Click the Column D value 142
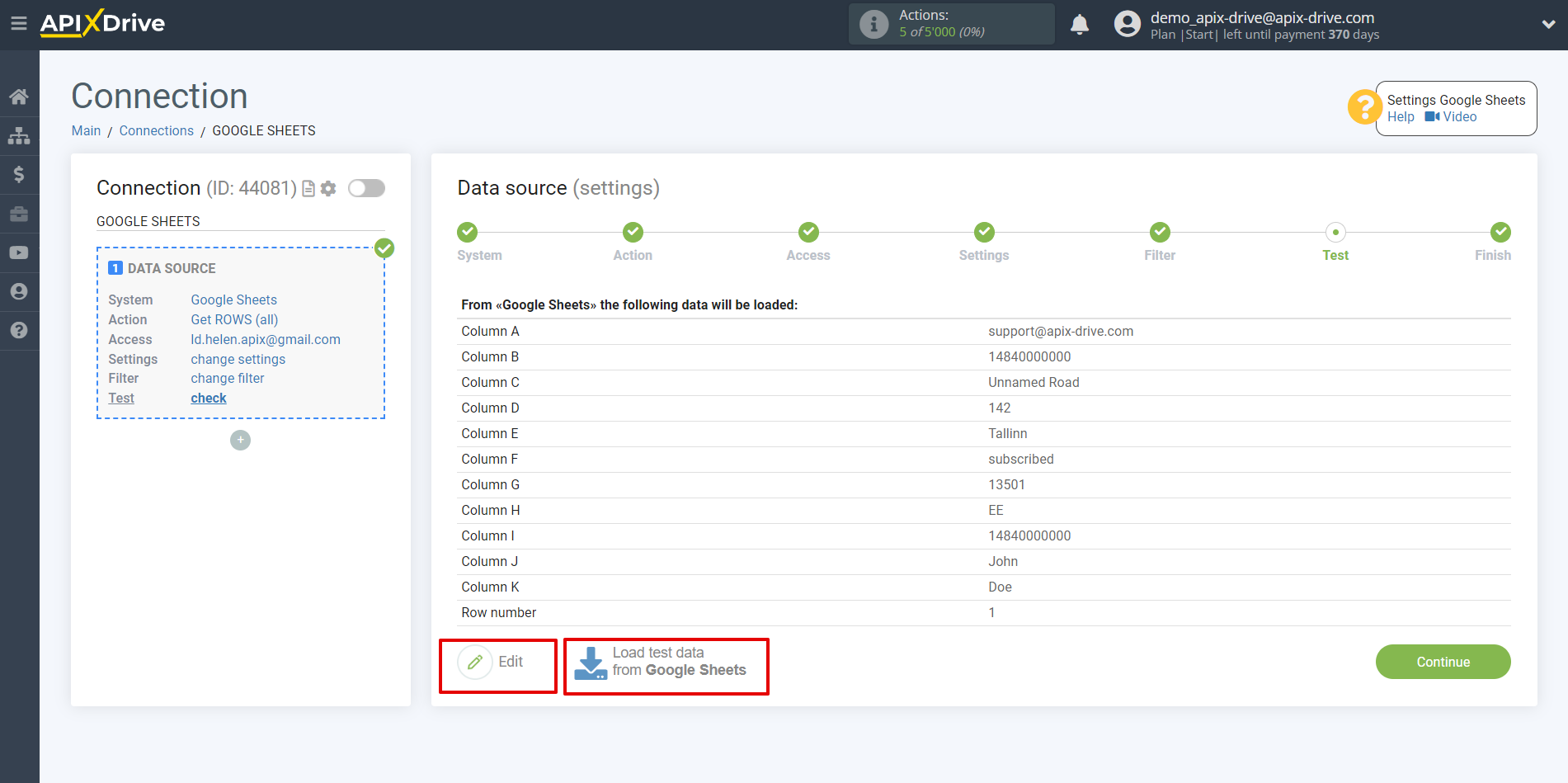 (999, 408)
